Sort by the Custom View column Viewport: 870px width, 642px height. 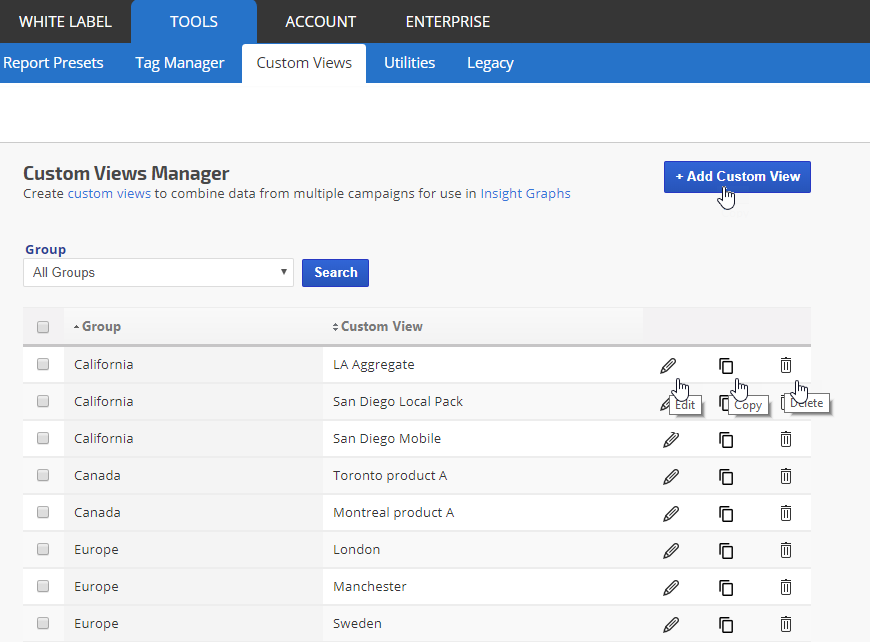coord(380,327)
